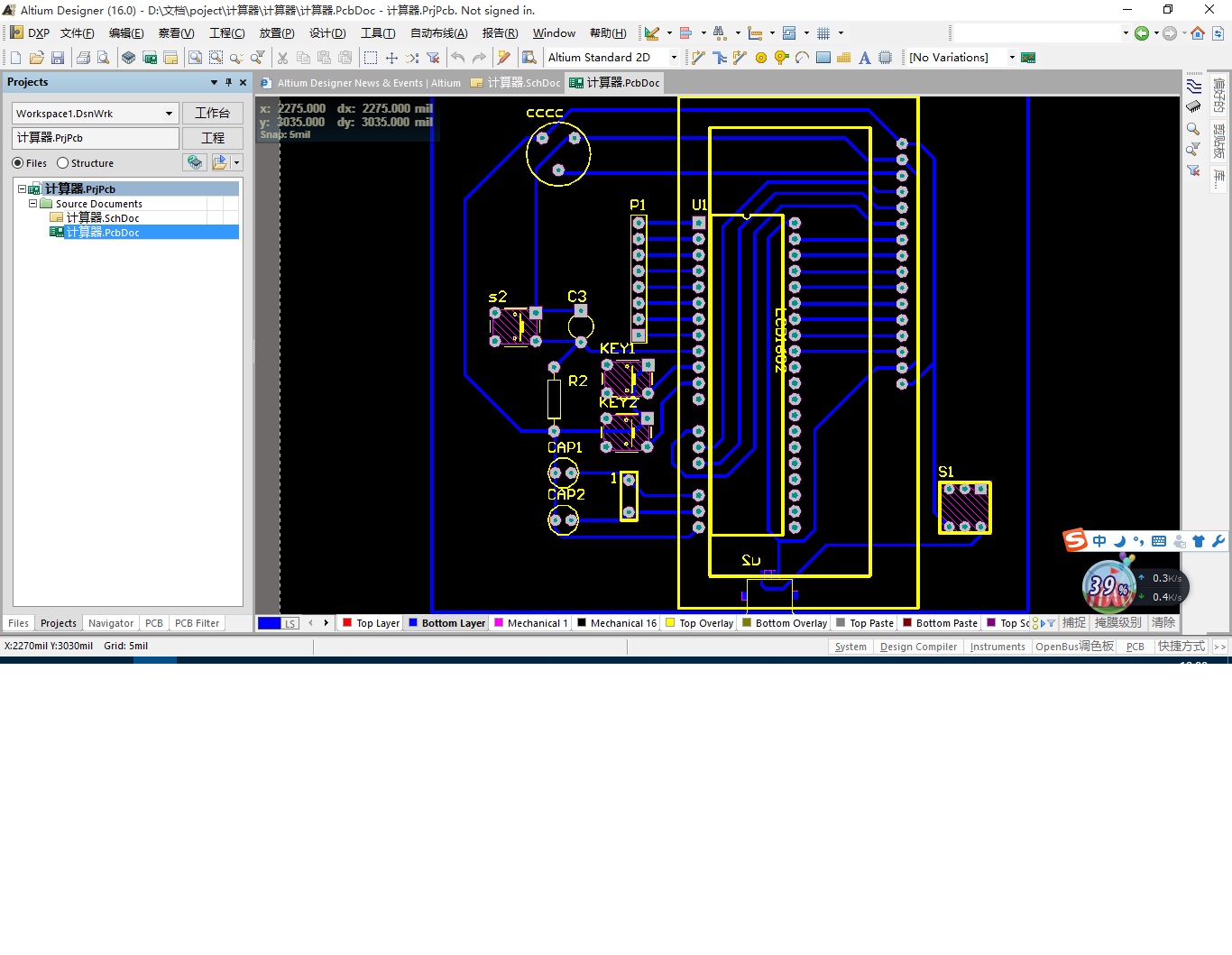
Task: Click the Open document folder icon
Action: point(37,58)
